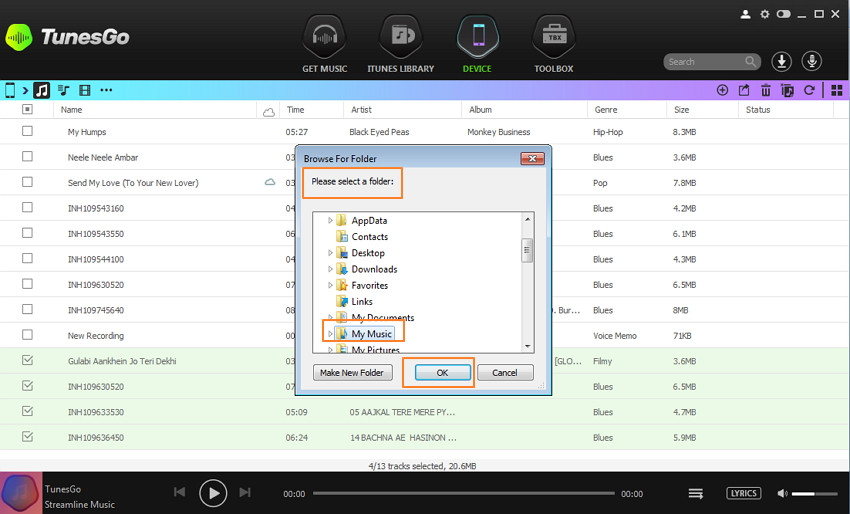Image resolution: width=850 pixels, height=514 pixels.
Task: Expand the AppData folder node
Action: click(x=330, y=220)
